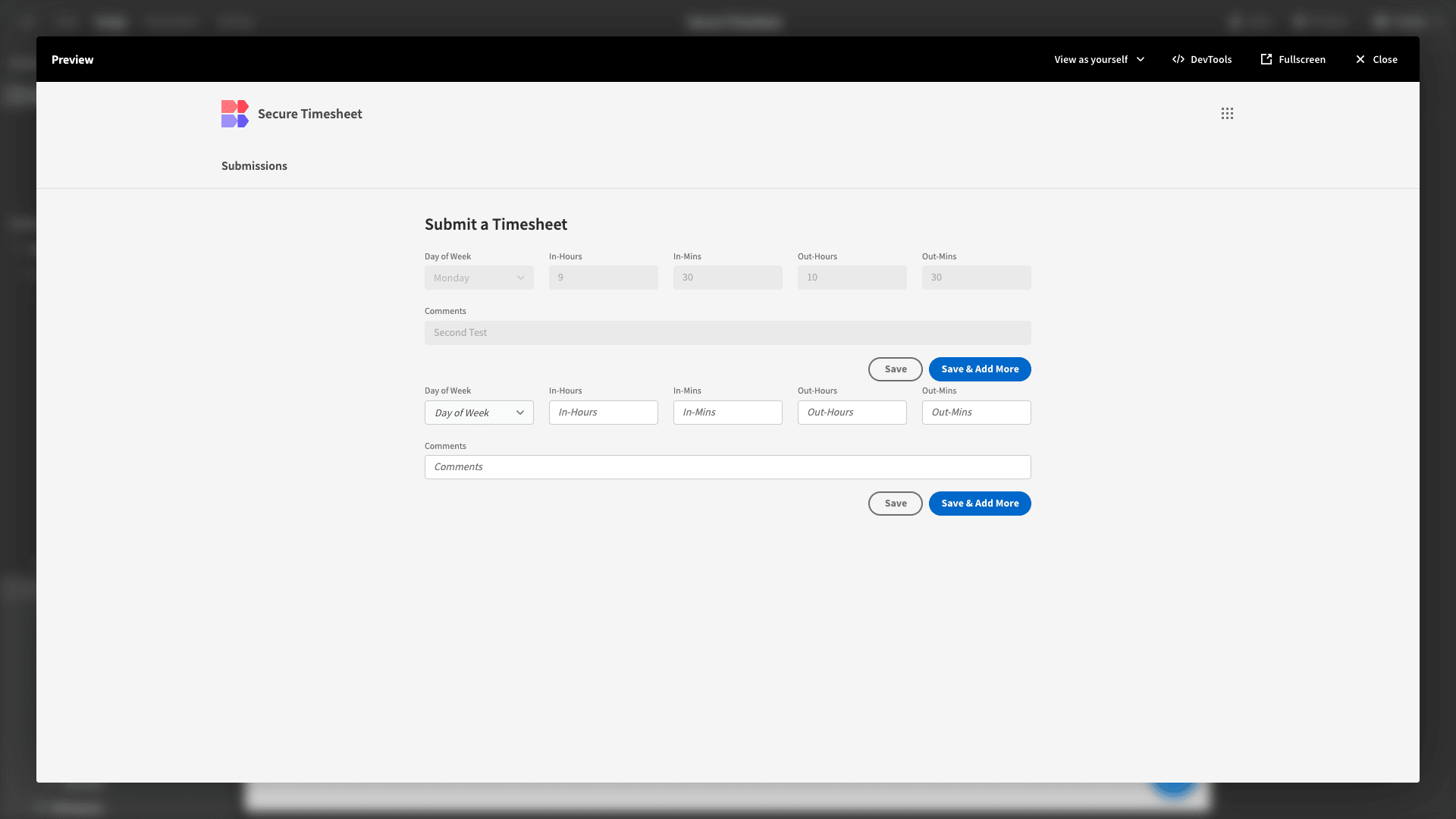This screenshot has width=1456, height=819.
Task: Click the Second Test comments field
Action: 728,333
